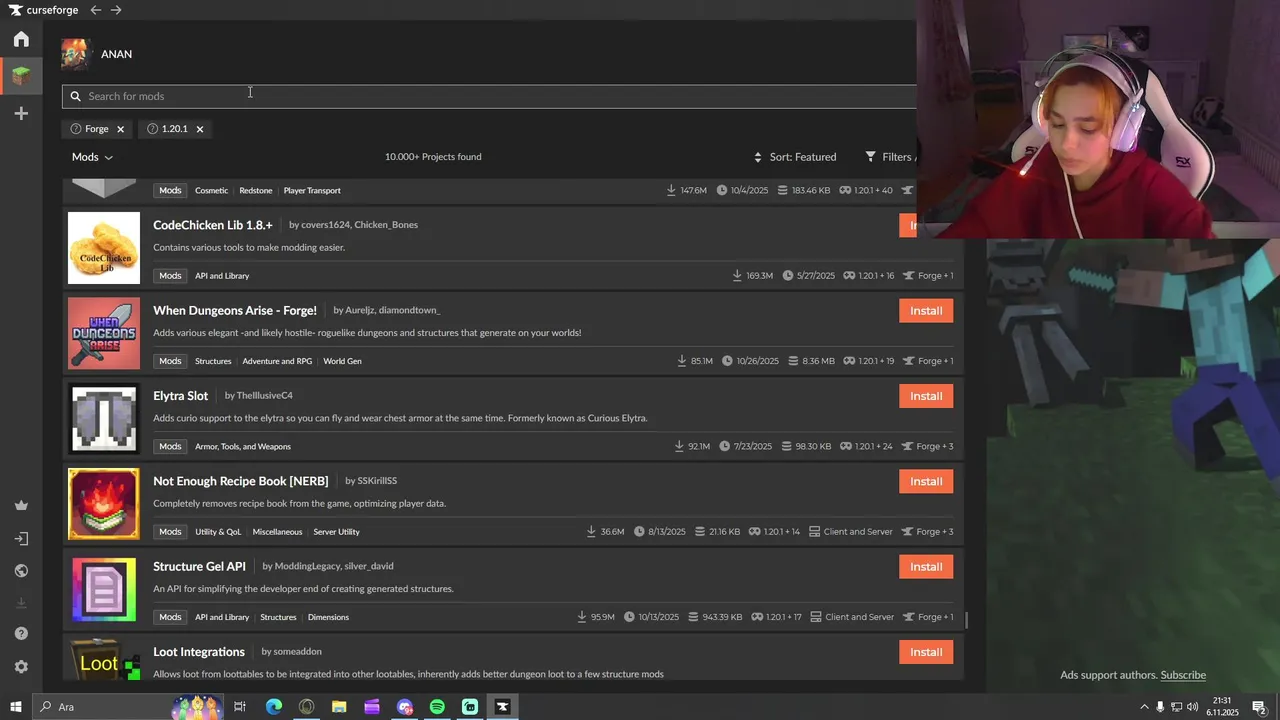Click the ANAN modpack avatar image
Image resolution: width=1280 pixels, height=720 pixels.
click(x=75, y=54)
